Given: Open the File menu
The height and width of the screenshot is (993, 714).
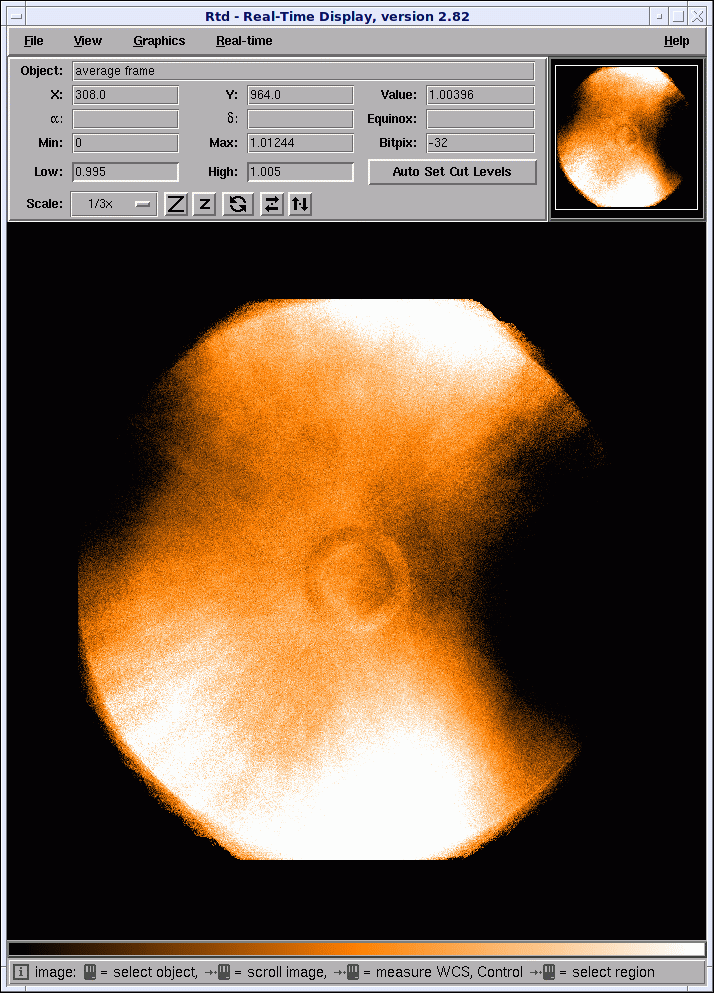Looking at the screenshot, I should pos(34,41).
